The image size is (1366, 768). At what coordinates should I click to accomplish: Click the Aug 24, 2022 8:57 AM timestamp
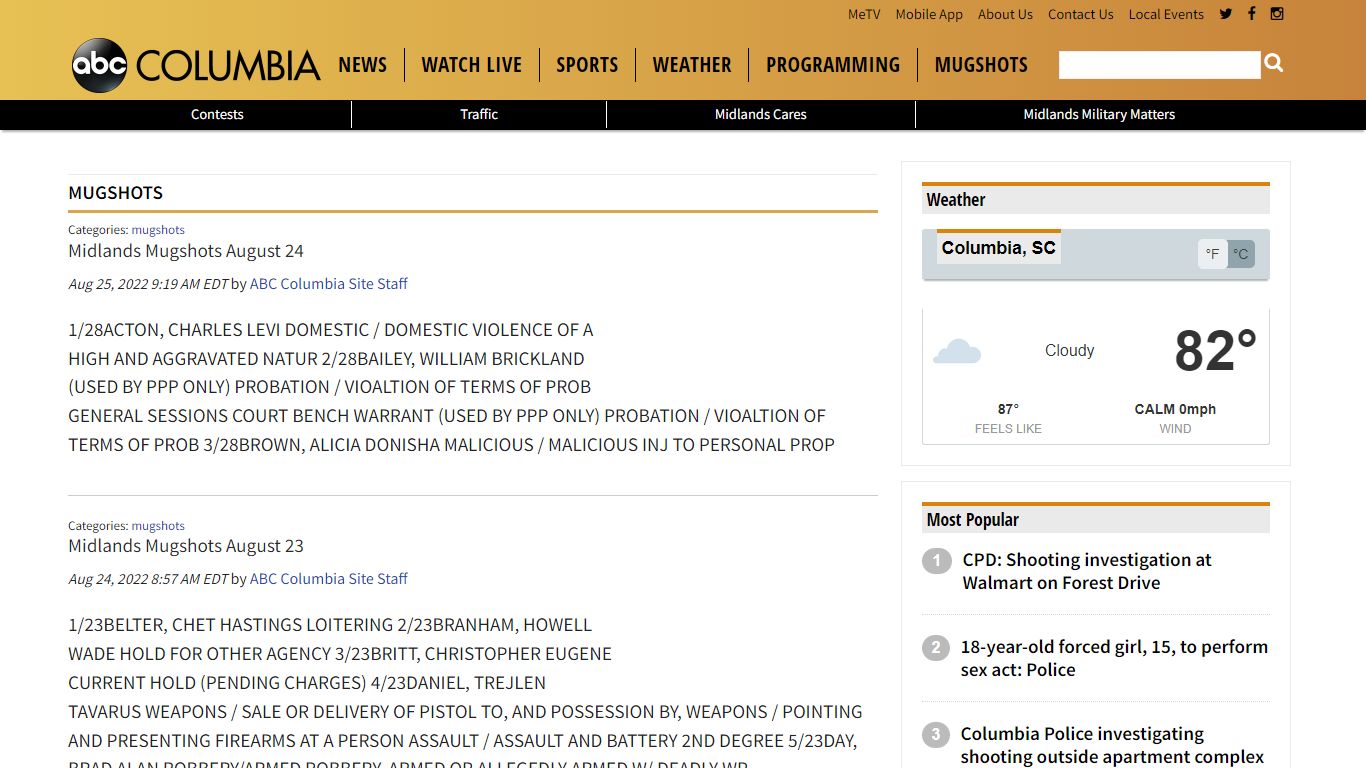click(148, 578)
